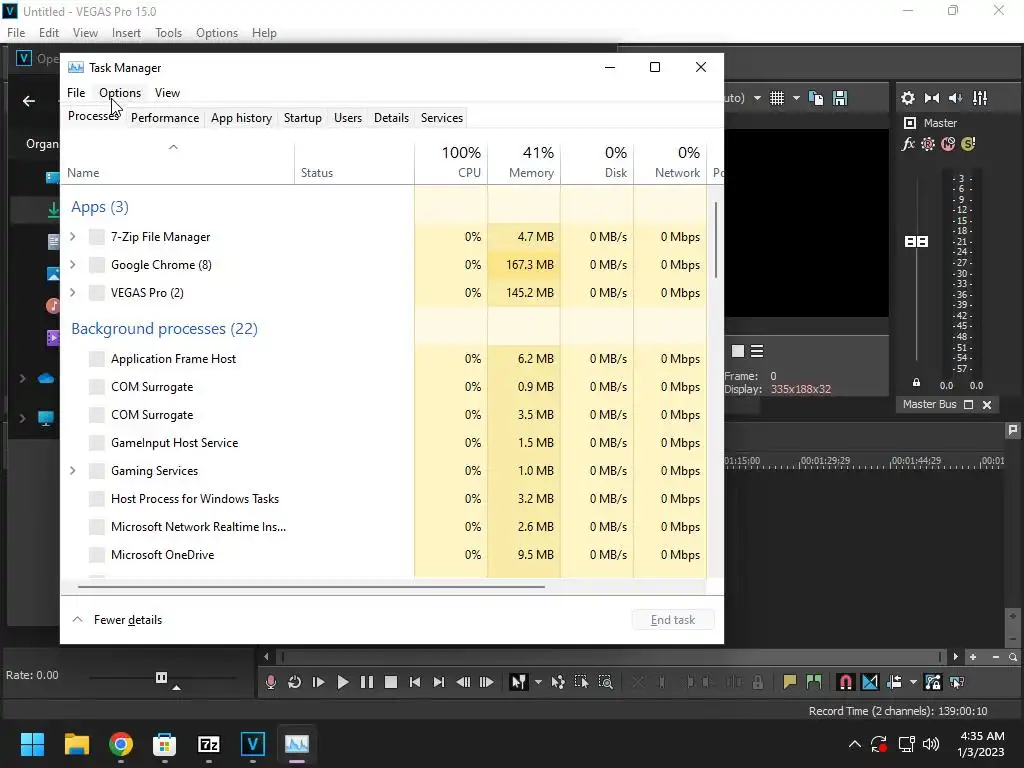Select the Selection Edit tool
This screenshot has height=768, width=1024.
coord(581,682)
